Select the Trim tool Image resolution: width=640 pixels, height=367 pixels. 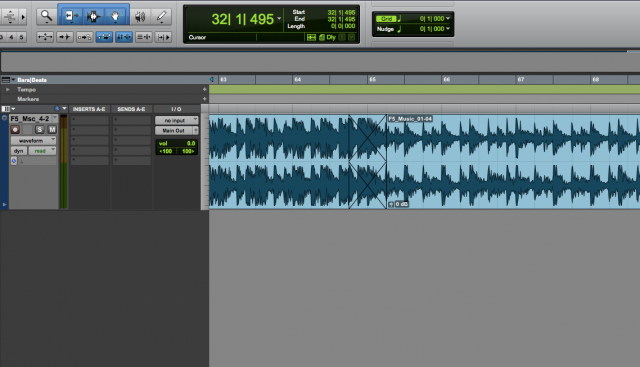[71, 16]
